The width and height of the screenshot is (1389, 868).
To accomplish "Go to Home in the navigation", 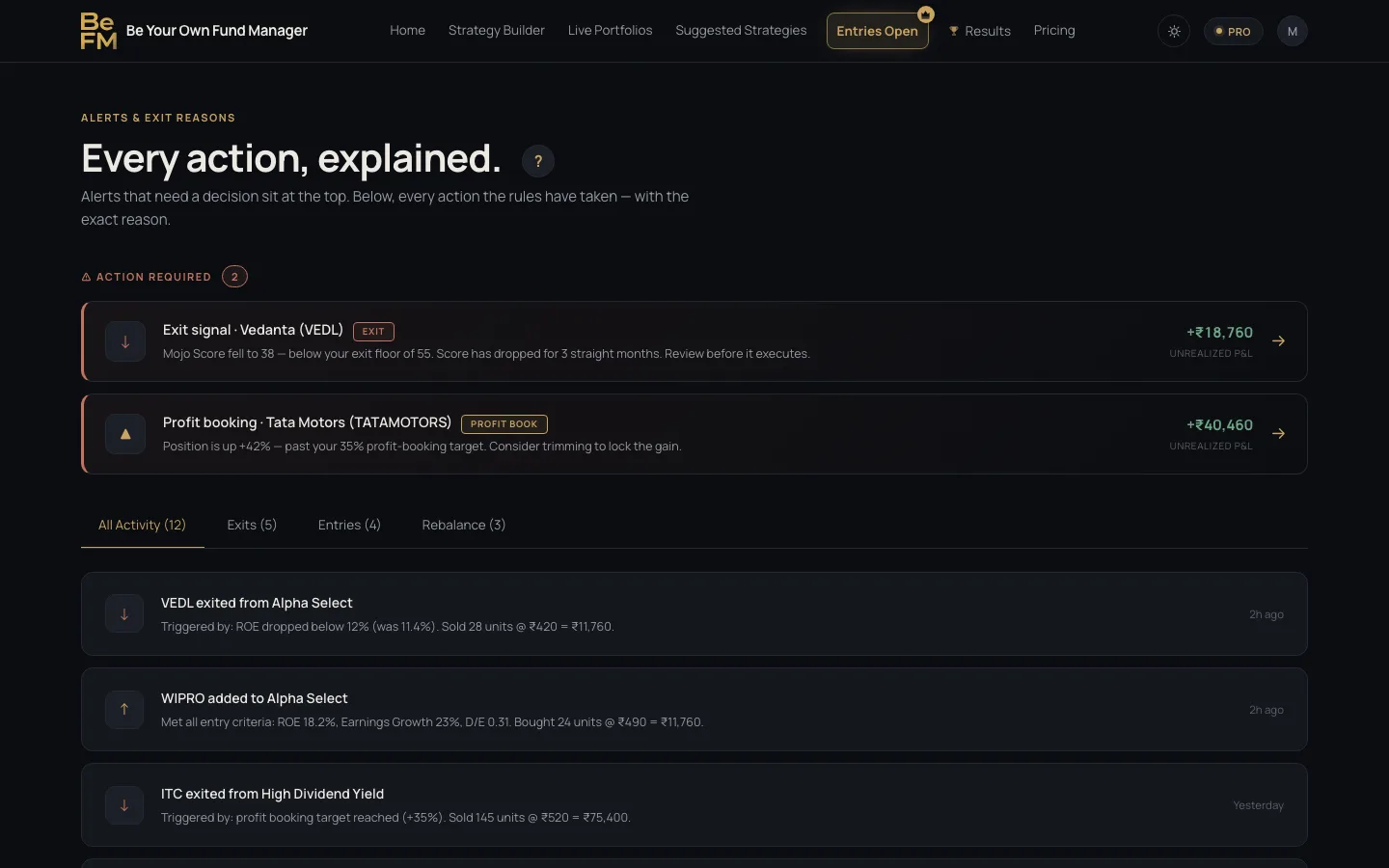I will click(407, 31).
